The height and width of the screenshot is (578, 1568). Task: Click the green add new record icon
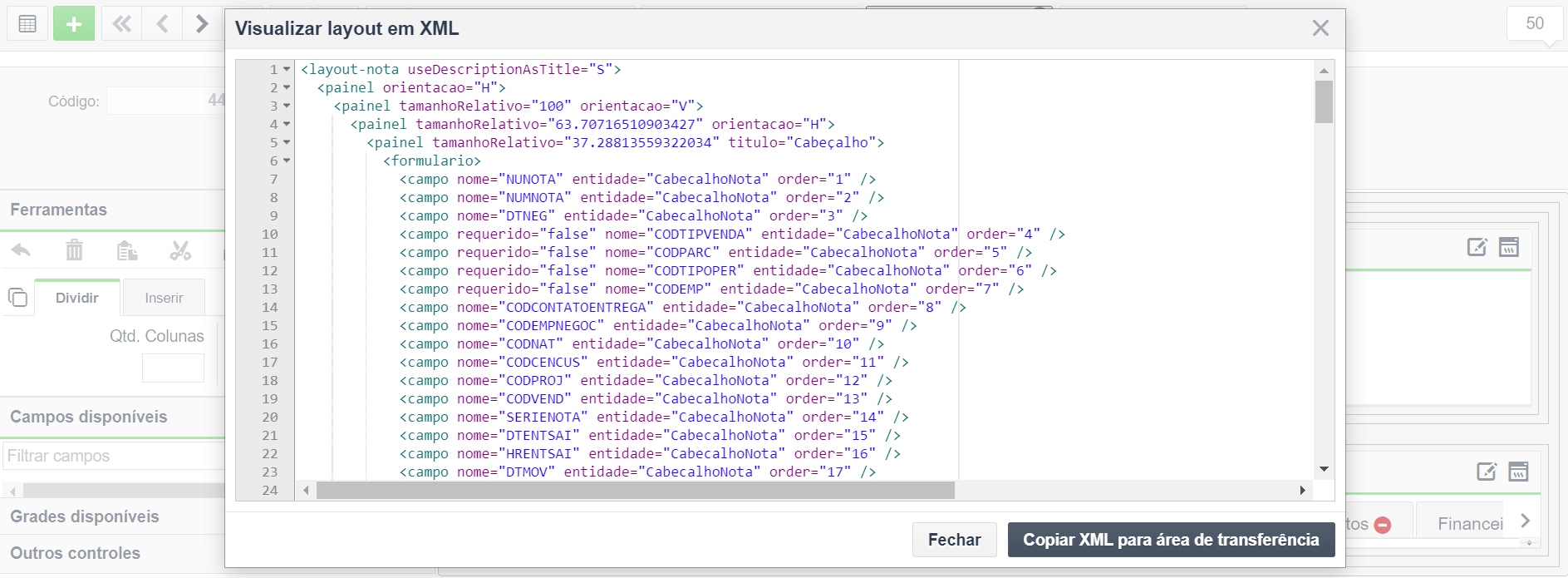74,24
